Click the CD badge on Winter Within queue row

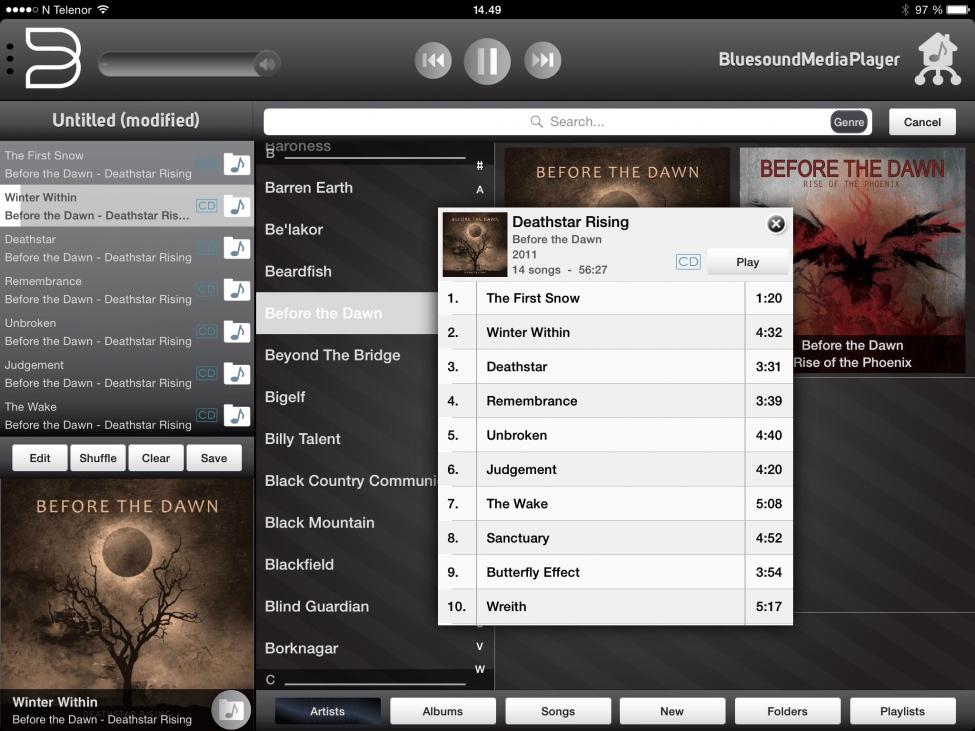click(x=206, y=206)
